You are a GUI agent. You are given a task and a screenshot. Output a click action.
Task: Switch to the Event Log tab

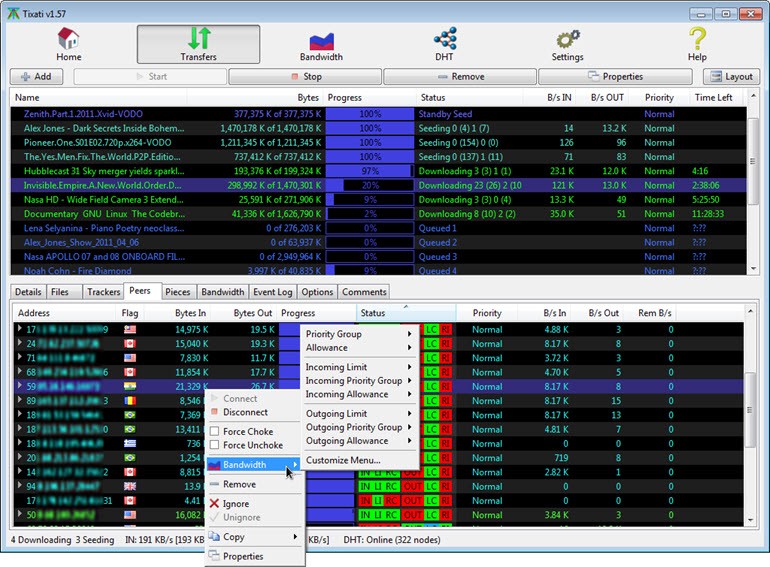coord(272,292)
